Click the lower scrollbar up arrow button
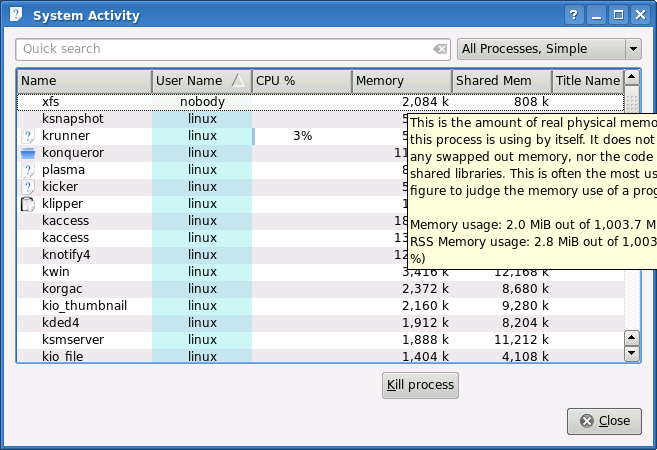Image resolution: width=657 pixels, height=450 pixels. click(632, 338)
